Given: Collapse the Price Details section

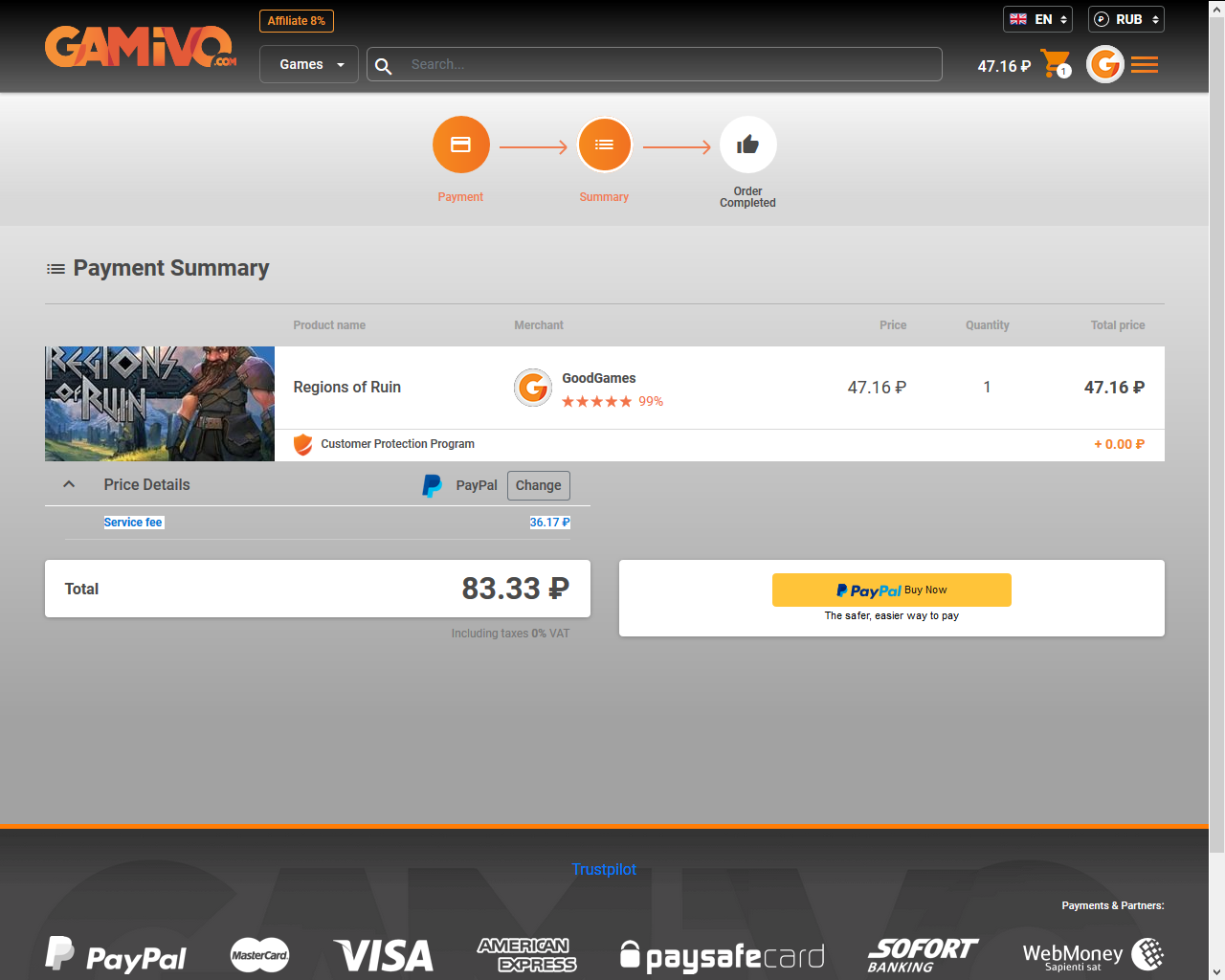Looking at the screenshot, I should (x=69, y=485).
